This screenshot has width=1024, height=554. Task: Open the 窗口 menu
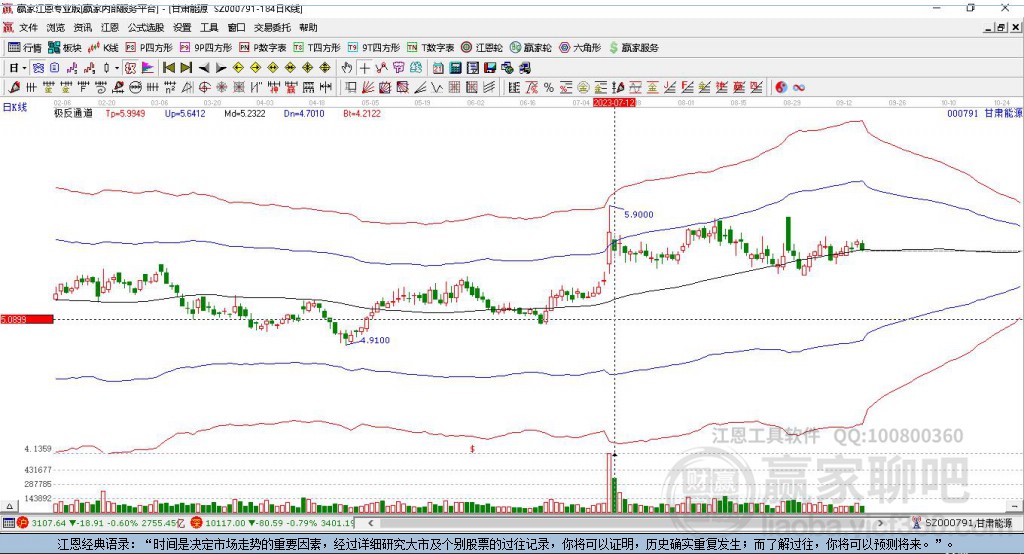coord(236,27)
